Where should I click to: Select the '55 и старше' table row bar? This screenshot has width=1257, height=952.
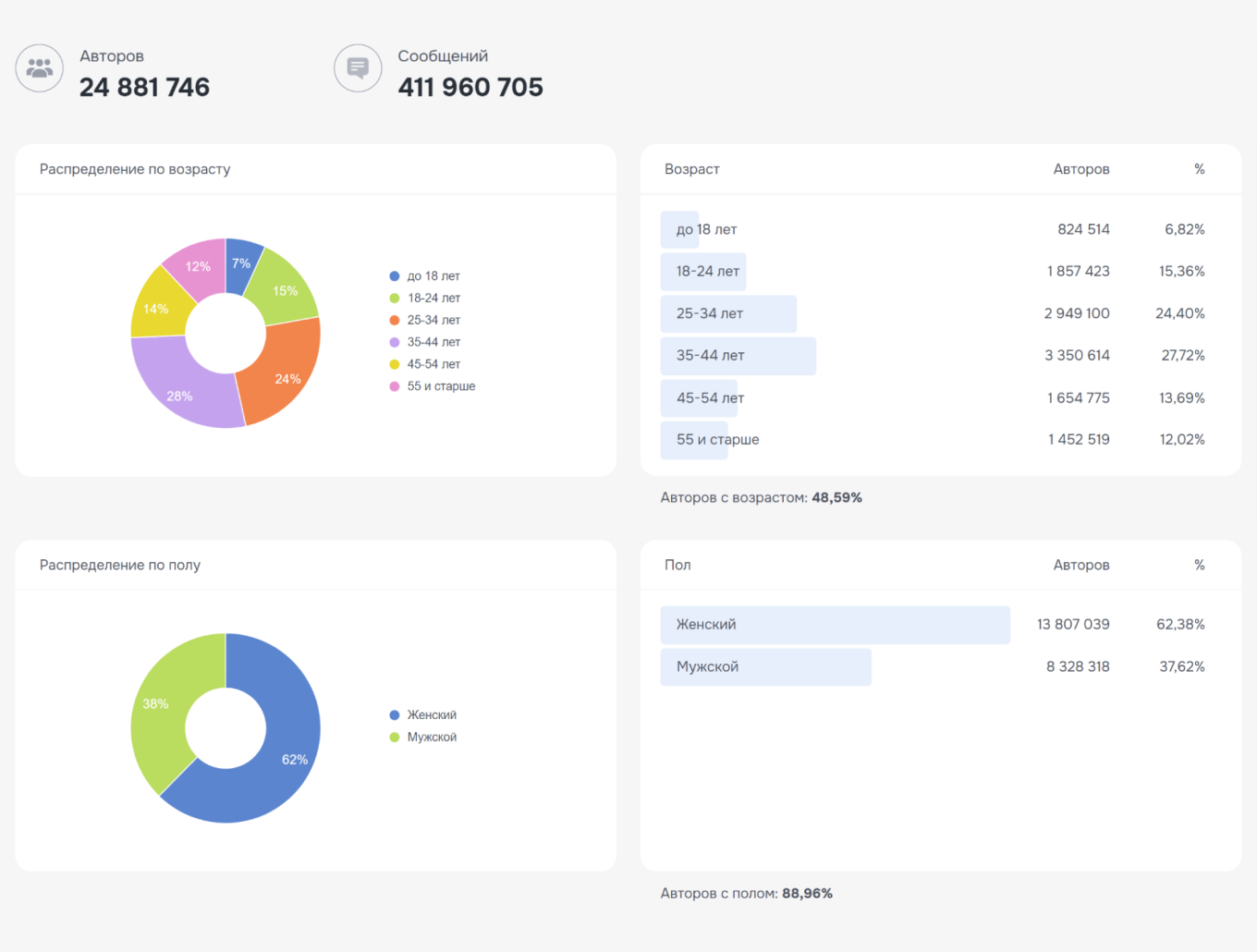pyautogui.click(x=694, y=440)
